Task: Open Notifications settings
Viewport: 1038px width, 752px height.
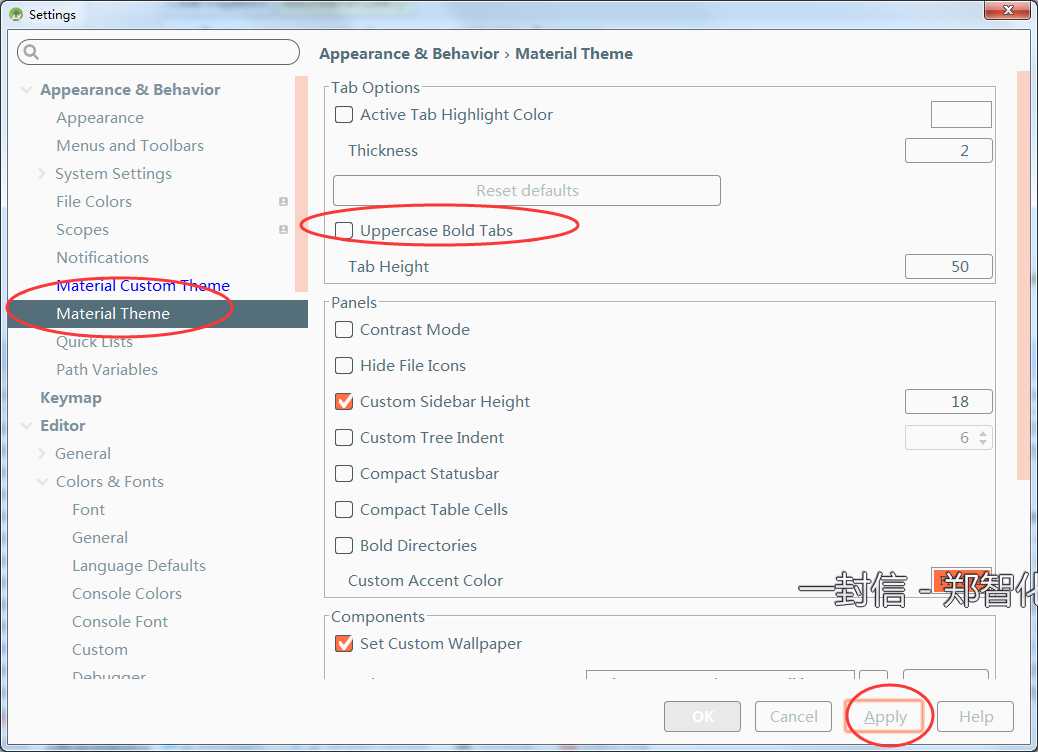Action: tap(103, 258)
